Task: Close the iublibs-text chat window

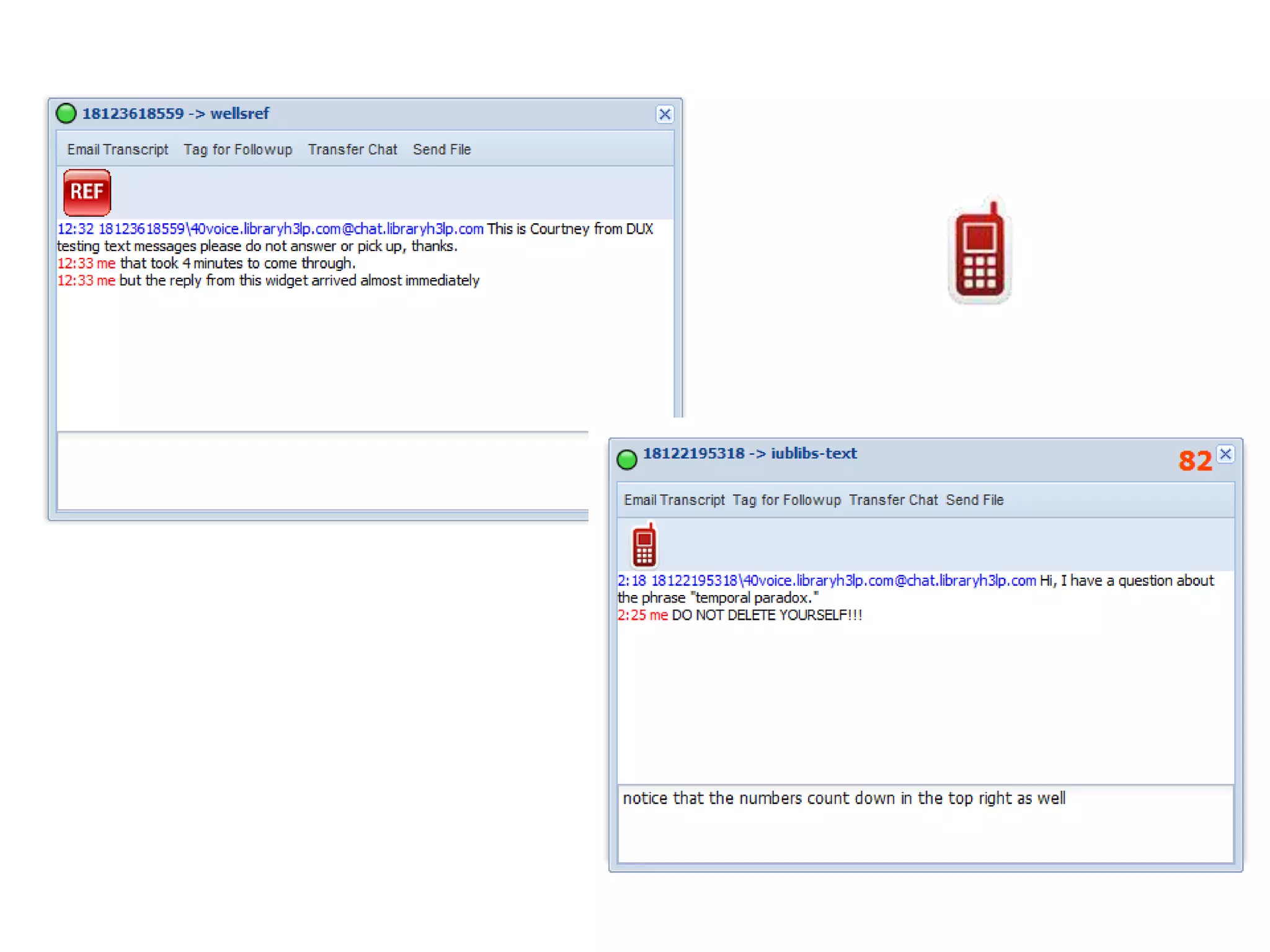Action: [x=1225, y=454]
